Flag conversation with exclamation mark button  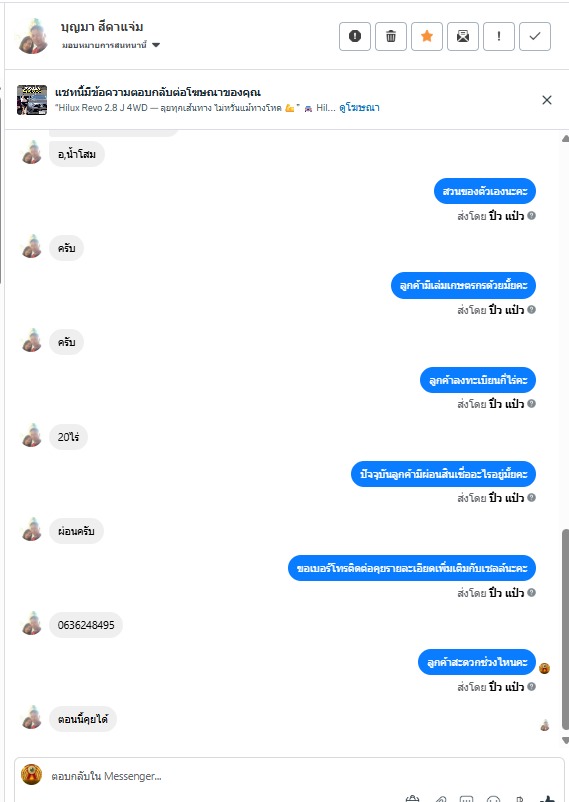click(499, 36)
